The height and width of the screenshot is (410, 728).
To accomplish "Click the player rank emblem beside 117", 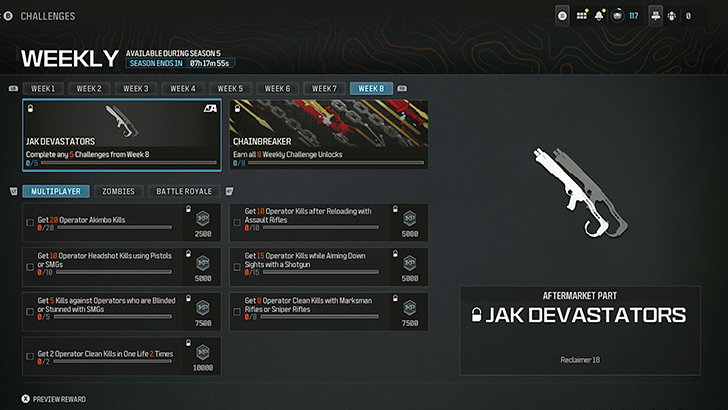I will coord(617,16).
